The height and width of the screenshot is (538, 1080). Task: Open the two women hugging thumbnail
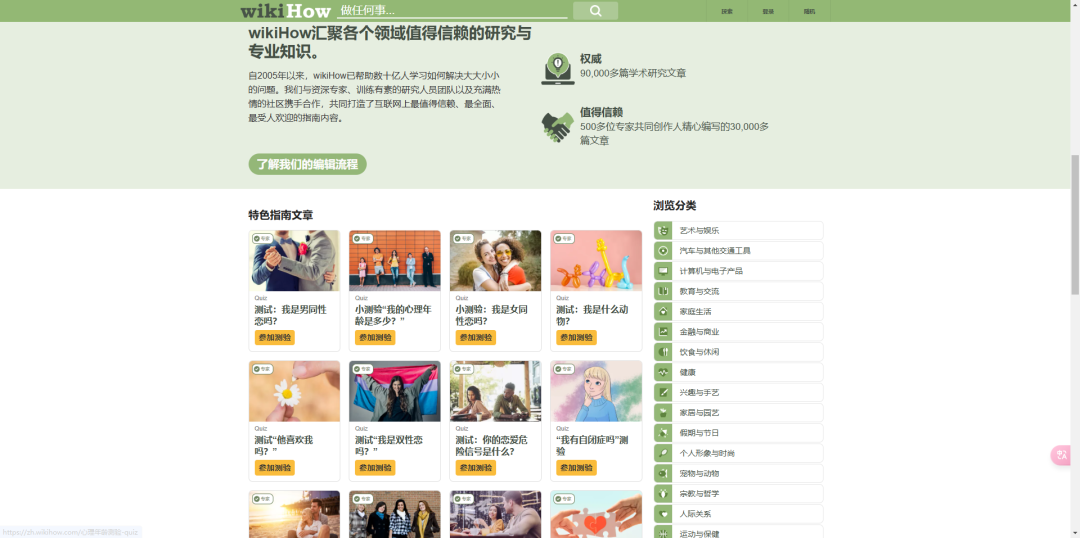495,260
